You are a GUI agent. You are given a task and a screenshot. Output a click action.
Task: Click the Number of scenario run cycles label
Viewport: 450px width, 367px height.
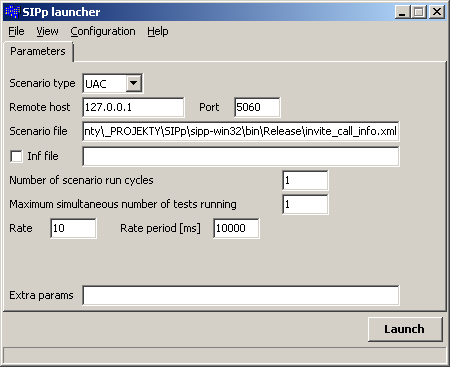[x=81, y=180]
